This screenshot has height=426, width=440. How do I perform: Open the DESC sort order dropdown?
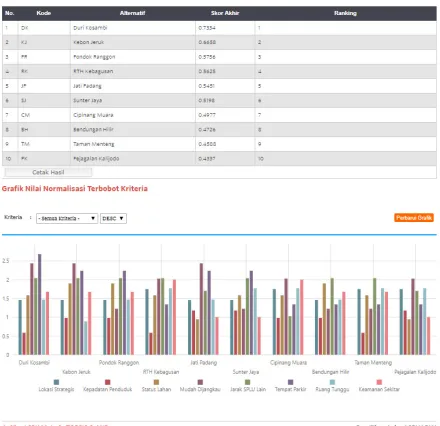pyautogui.click(x=113, y=218)
